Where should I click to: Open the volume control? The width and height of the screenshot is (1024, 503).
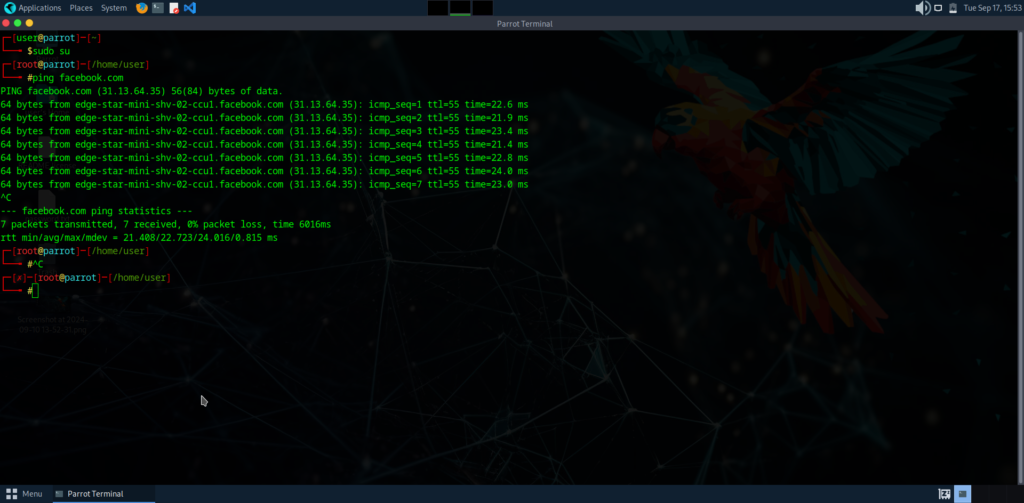922,8
